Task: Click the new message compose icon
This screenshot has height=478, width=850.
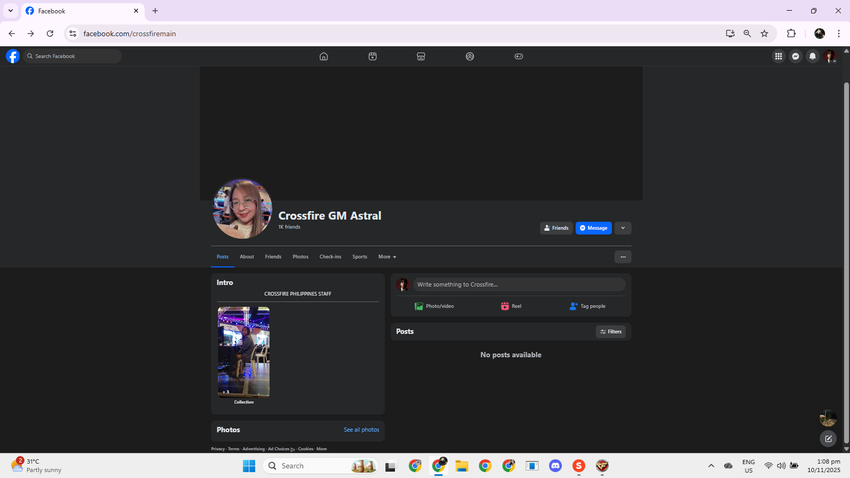Action: [827, 439]
